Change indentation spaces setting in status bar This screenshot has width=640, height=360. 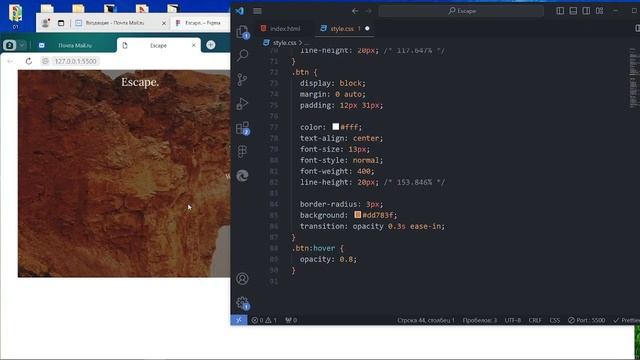point(480,320)
